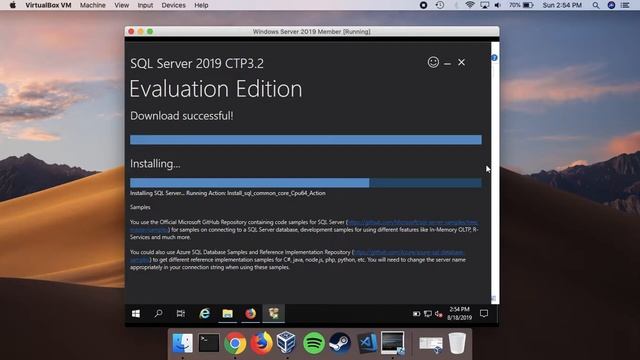Launch Internet Explorer from Windows taskbar
640x360 pixels.
(204, 313)
